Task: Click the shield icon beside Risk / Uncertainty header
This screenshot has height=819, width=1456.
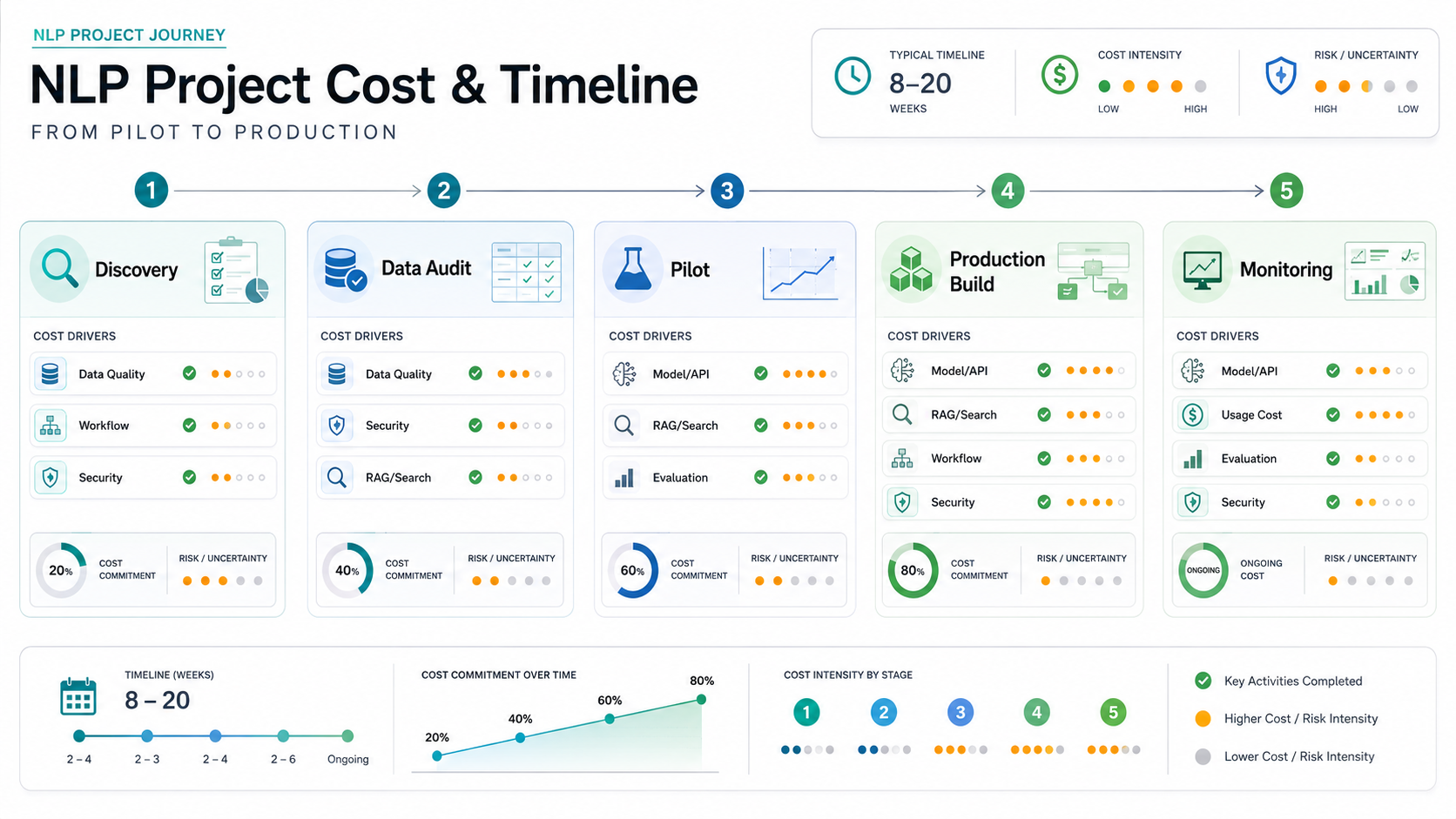Action: pos(1280,76)
